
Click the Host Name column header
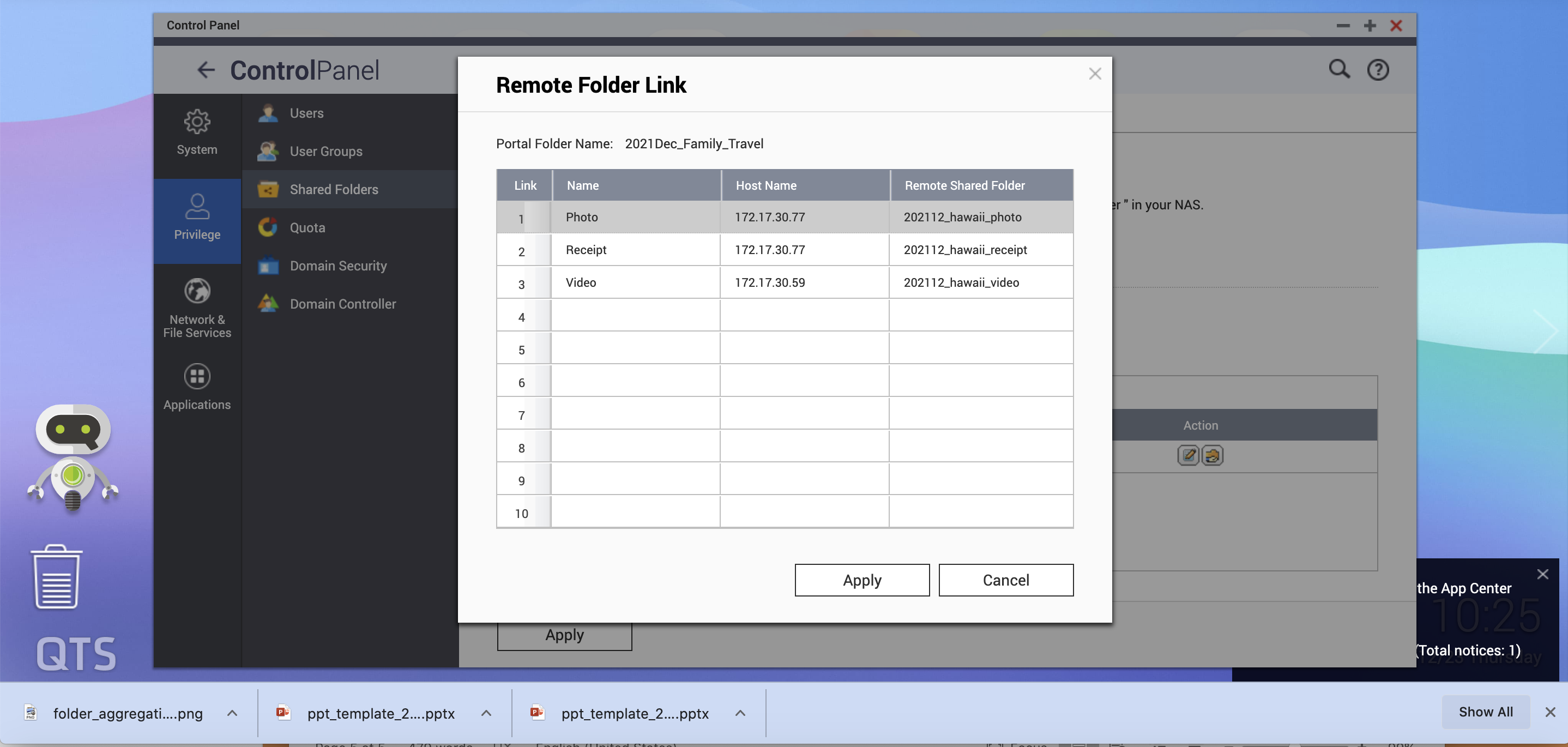pyautogui.click(x=805, y=185)
